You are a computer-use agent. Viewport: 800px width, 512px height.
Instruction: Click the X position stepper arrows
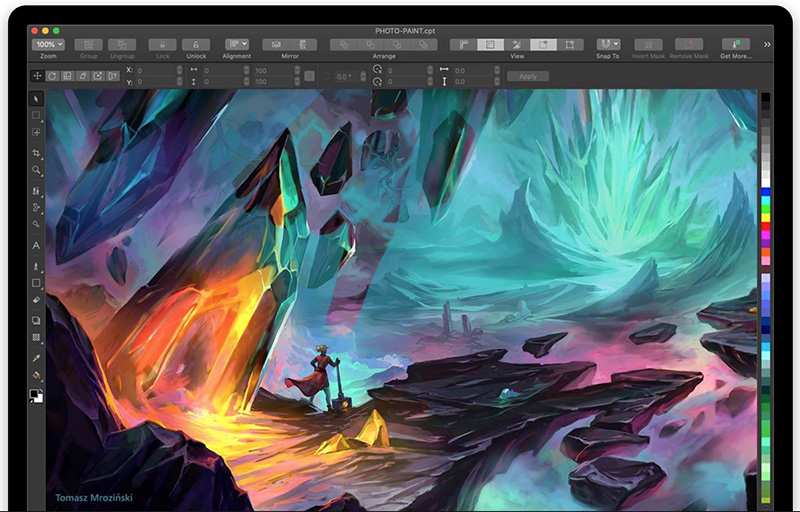coord(179,70)
